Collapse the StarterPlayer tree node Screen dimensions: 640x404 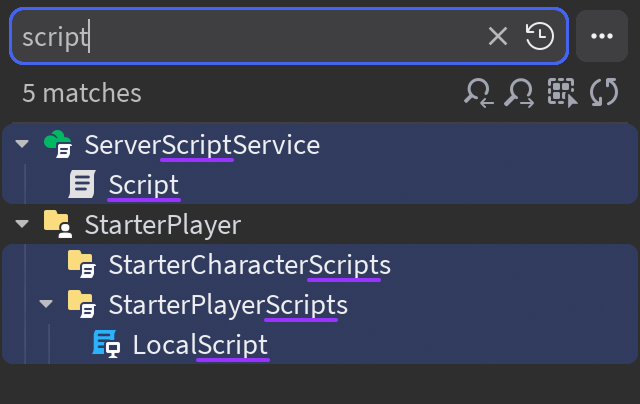pos(22,225)
